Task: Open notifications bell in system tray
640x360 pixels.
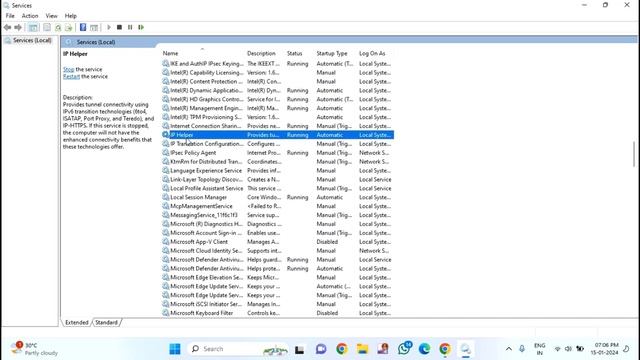Action: (x=627, y=349)
